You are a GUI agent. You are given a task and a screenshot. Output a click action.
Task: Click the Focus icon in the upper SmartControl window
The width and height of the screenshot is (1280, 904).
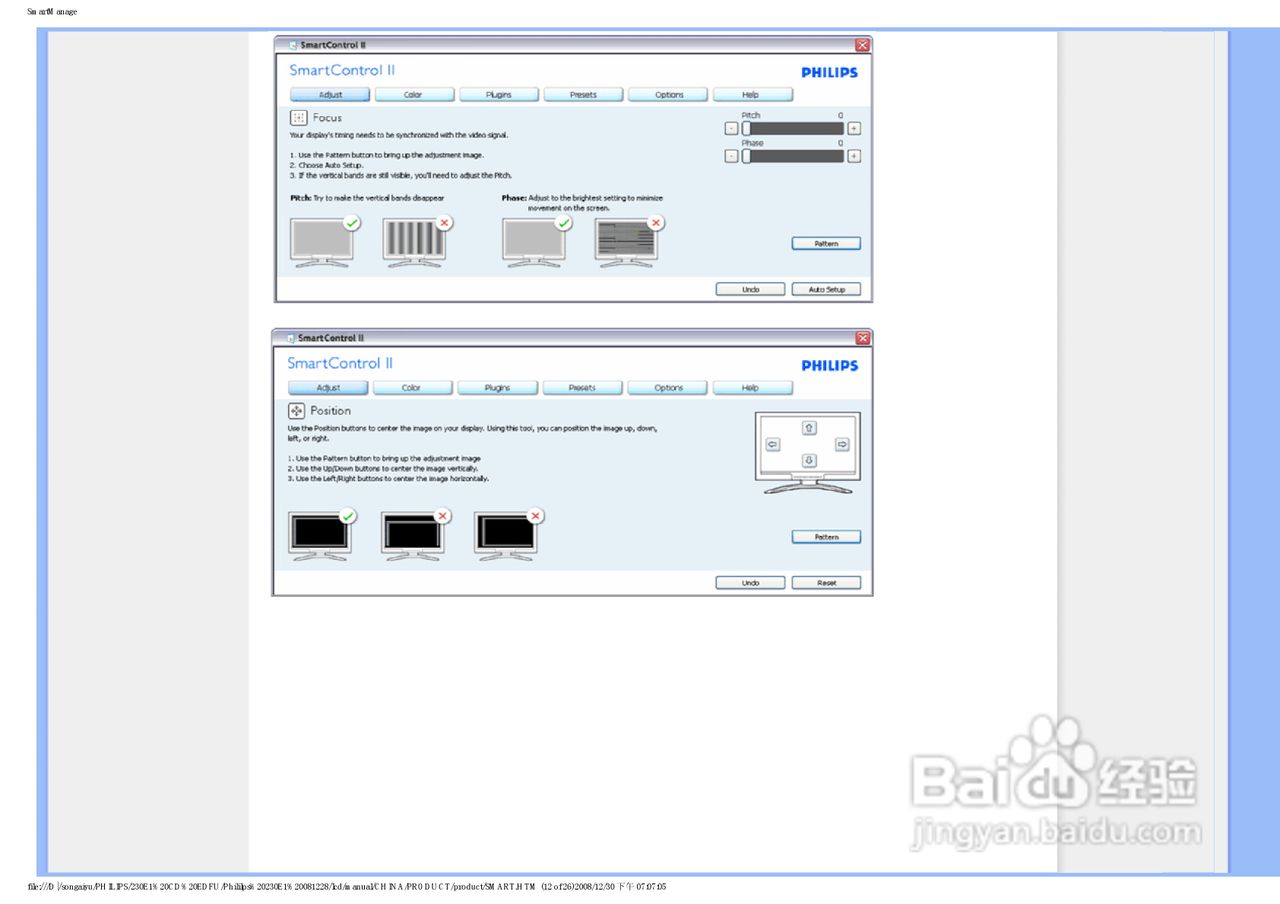pos(298,118)
